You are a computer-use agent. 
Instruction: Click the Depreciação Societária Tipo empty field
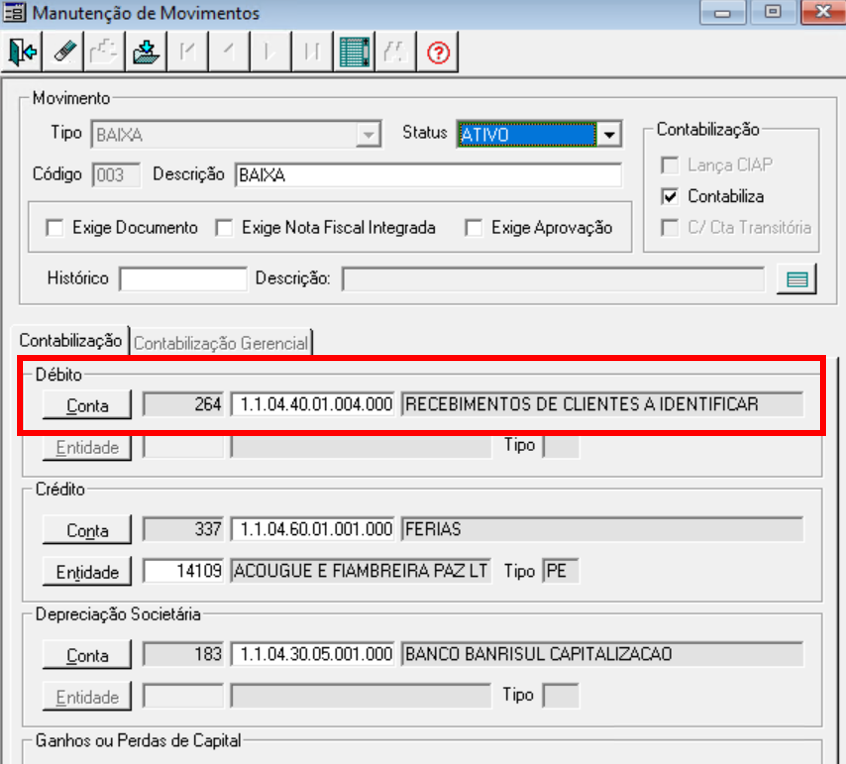click(561, 696)
